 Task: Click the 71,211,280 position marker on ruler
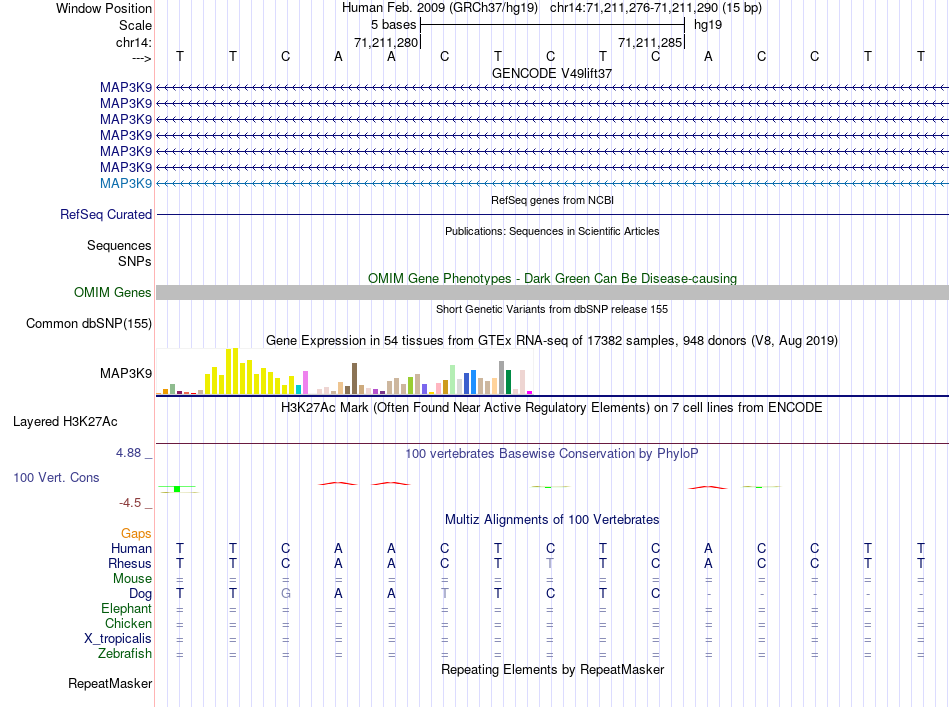coord(387,42)
